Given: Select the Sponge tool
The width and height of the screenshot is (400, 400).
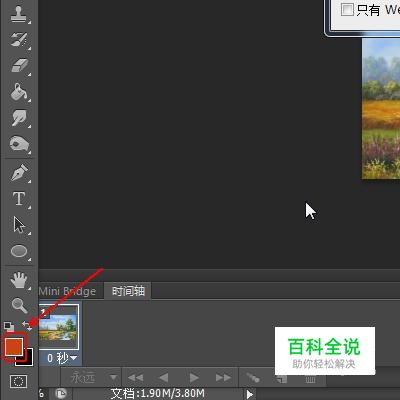Looking at the screenshot, I should [x=19, y=144].
